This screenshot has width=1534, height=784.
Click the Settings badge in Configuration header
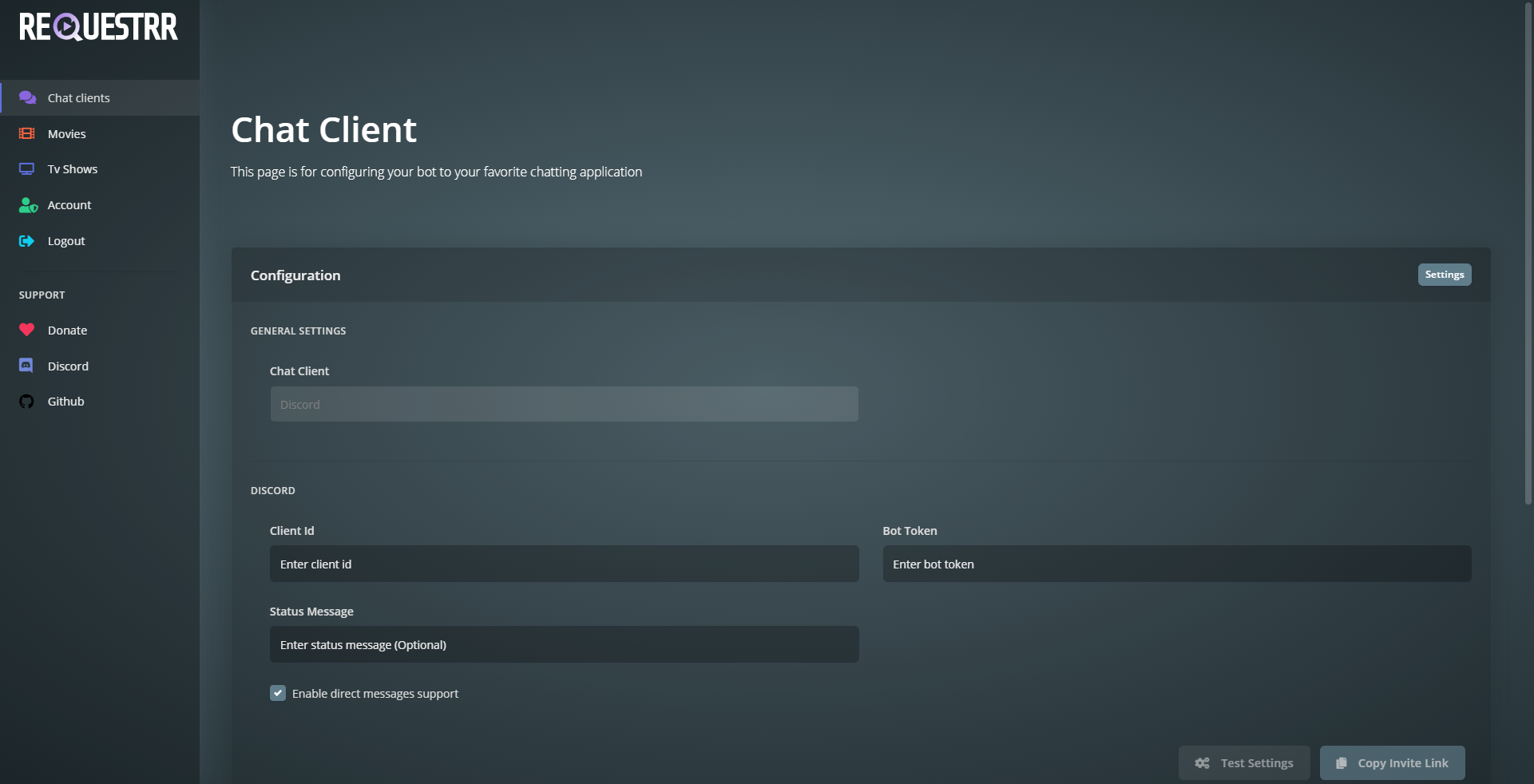1444,275
